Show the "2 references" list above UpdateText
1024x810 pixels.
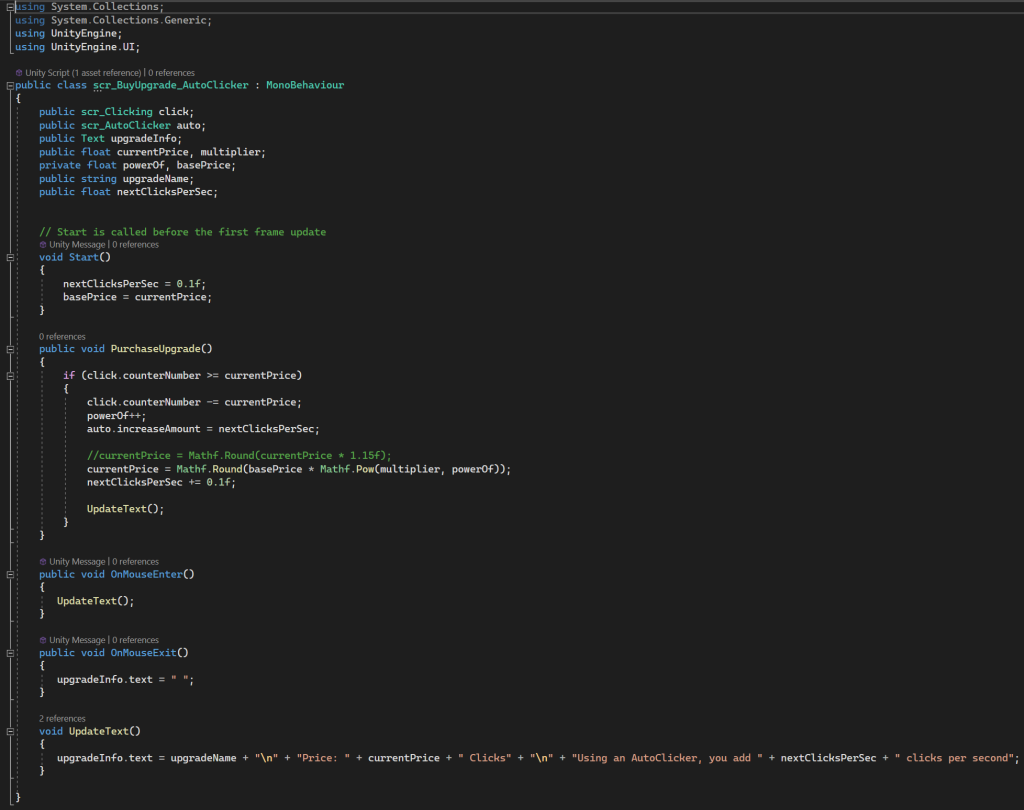62,718
